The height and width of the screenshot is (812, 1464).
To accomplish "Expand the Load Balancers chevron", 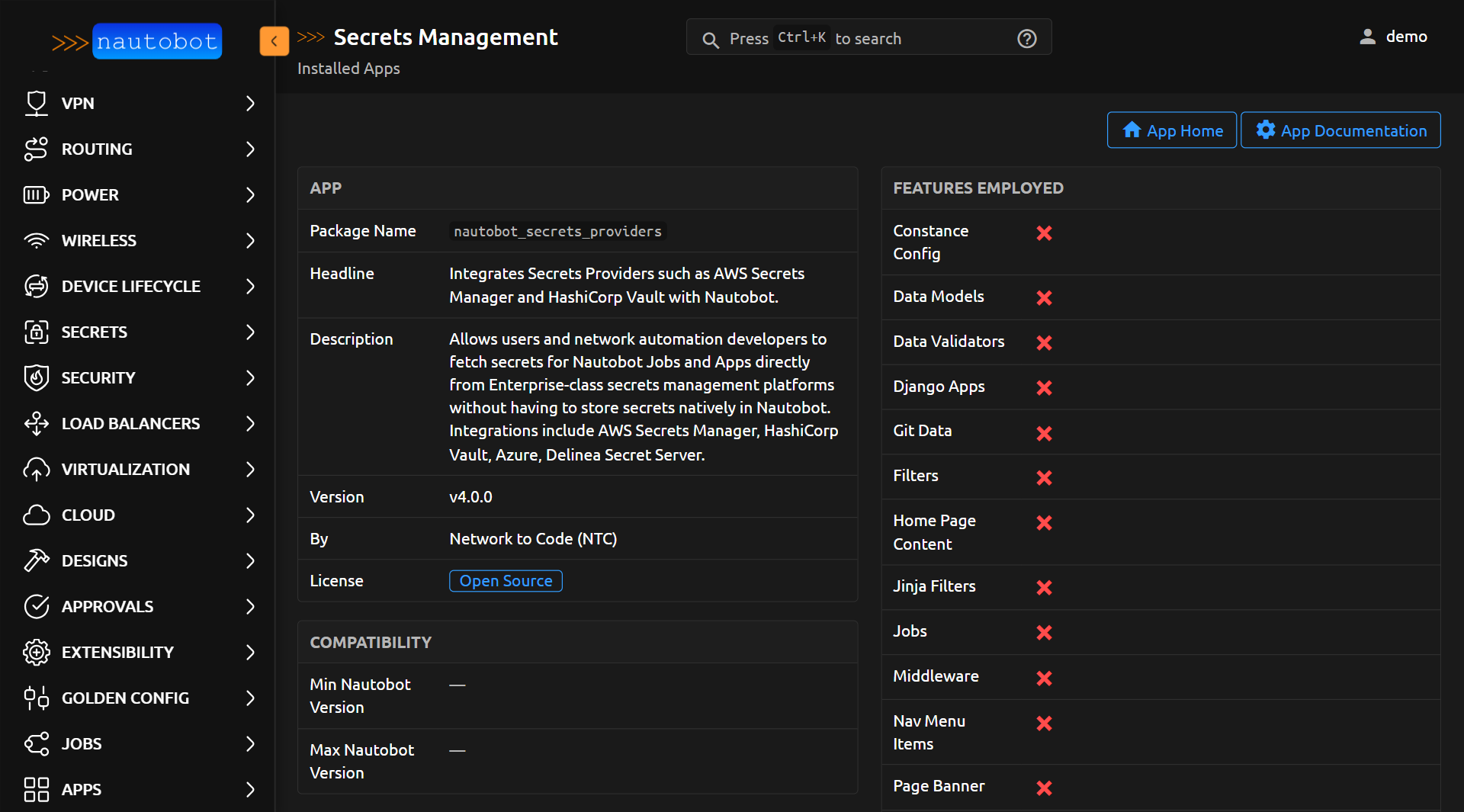I will pyautogui.click(x=250, y=423).
